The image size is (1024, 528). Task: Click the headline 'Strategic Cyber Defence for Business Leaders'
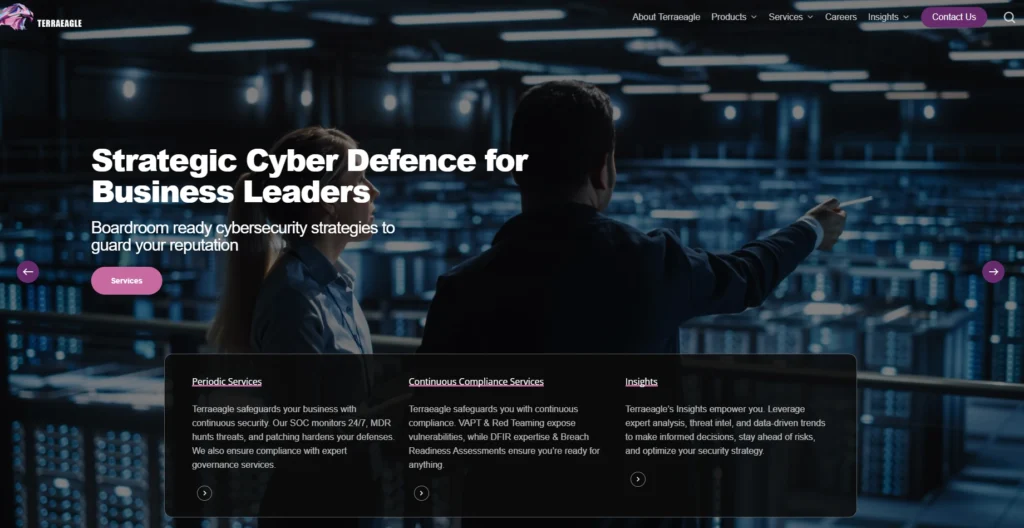pos(310,176)
